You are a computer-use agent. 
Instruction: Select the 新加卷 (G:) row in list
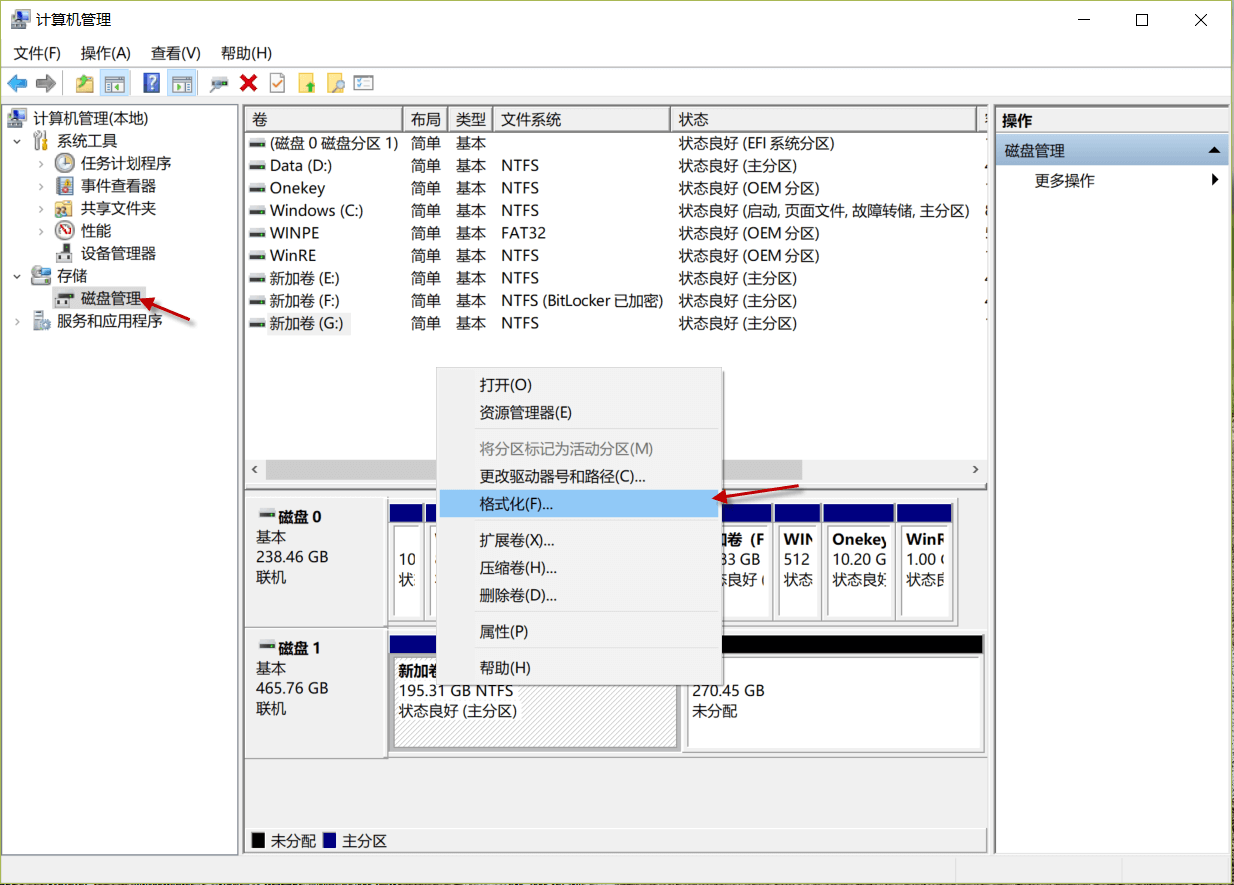click(614, 323)
